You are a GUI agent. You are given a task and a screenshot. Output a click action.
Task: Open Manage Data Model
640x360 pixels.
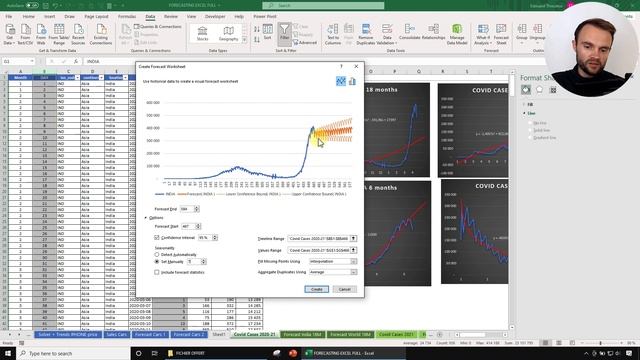coord(457,34)
